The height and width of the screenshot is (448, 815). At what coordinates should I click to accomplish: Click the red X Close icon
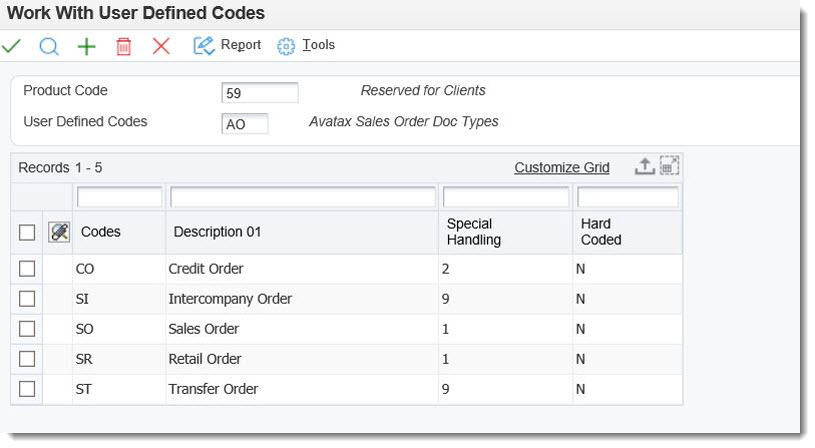tap(161, 46)
